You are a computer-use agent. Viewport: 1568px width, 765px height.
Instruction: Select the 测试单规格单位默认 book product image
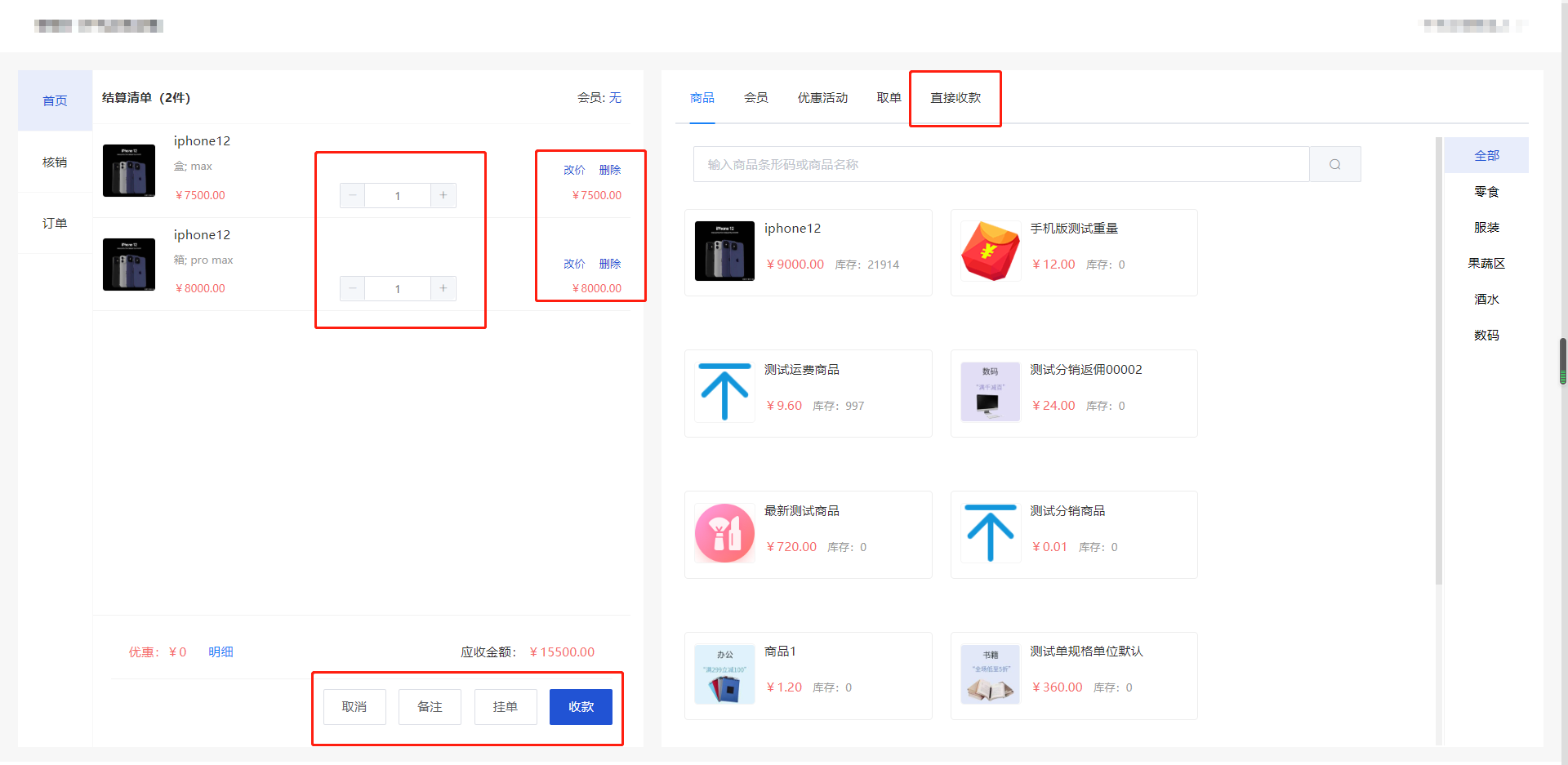click(990, 674)
